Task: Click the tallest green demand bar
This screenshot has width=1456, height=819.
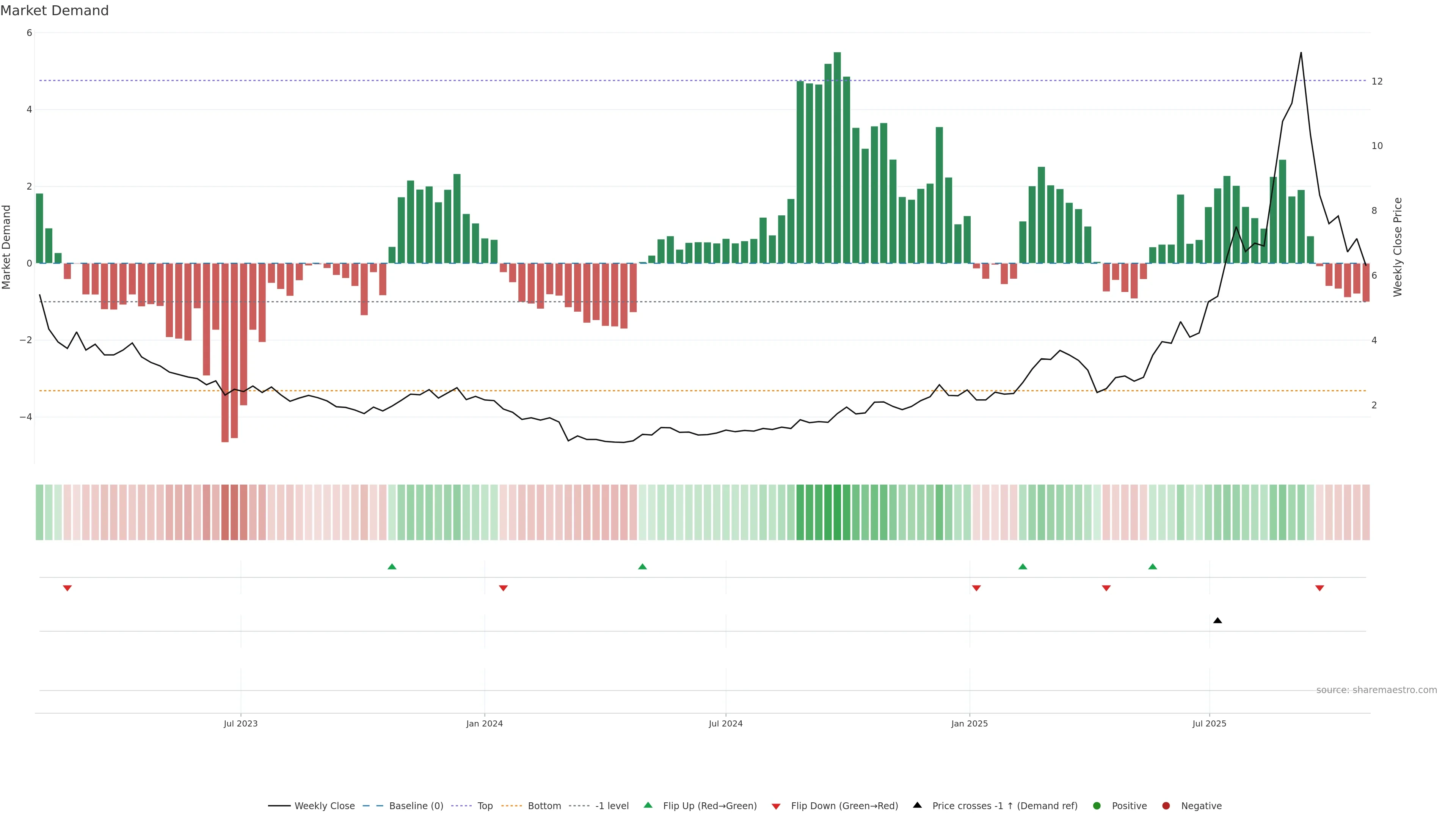Action: [x=837, y=158]
